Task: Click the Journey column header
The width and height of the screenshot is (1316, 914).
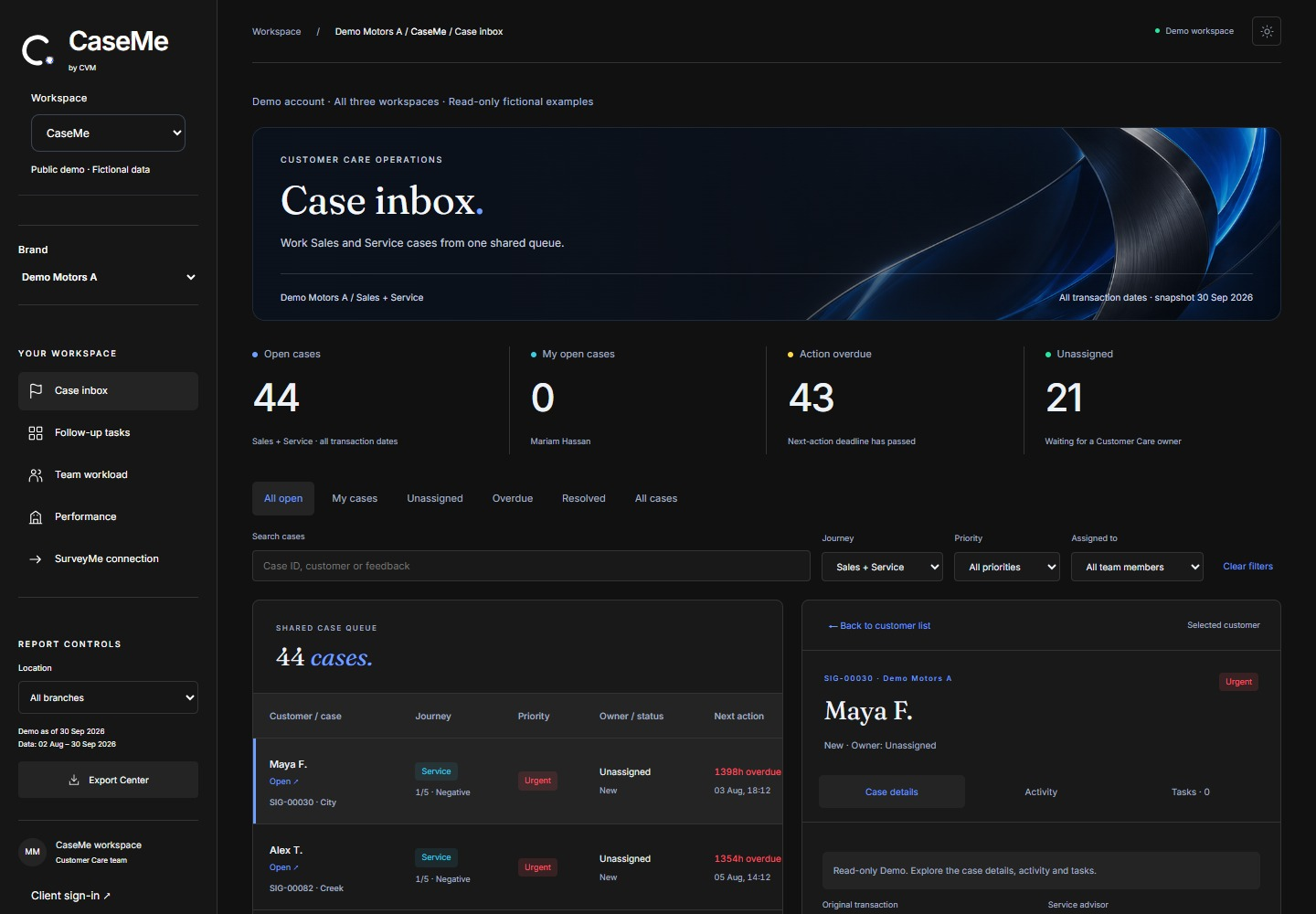Action: click(x=433, y=717)
